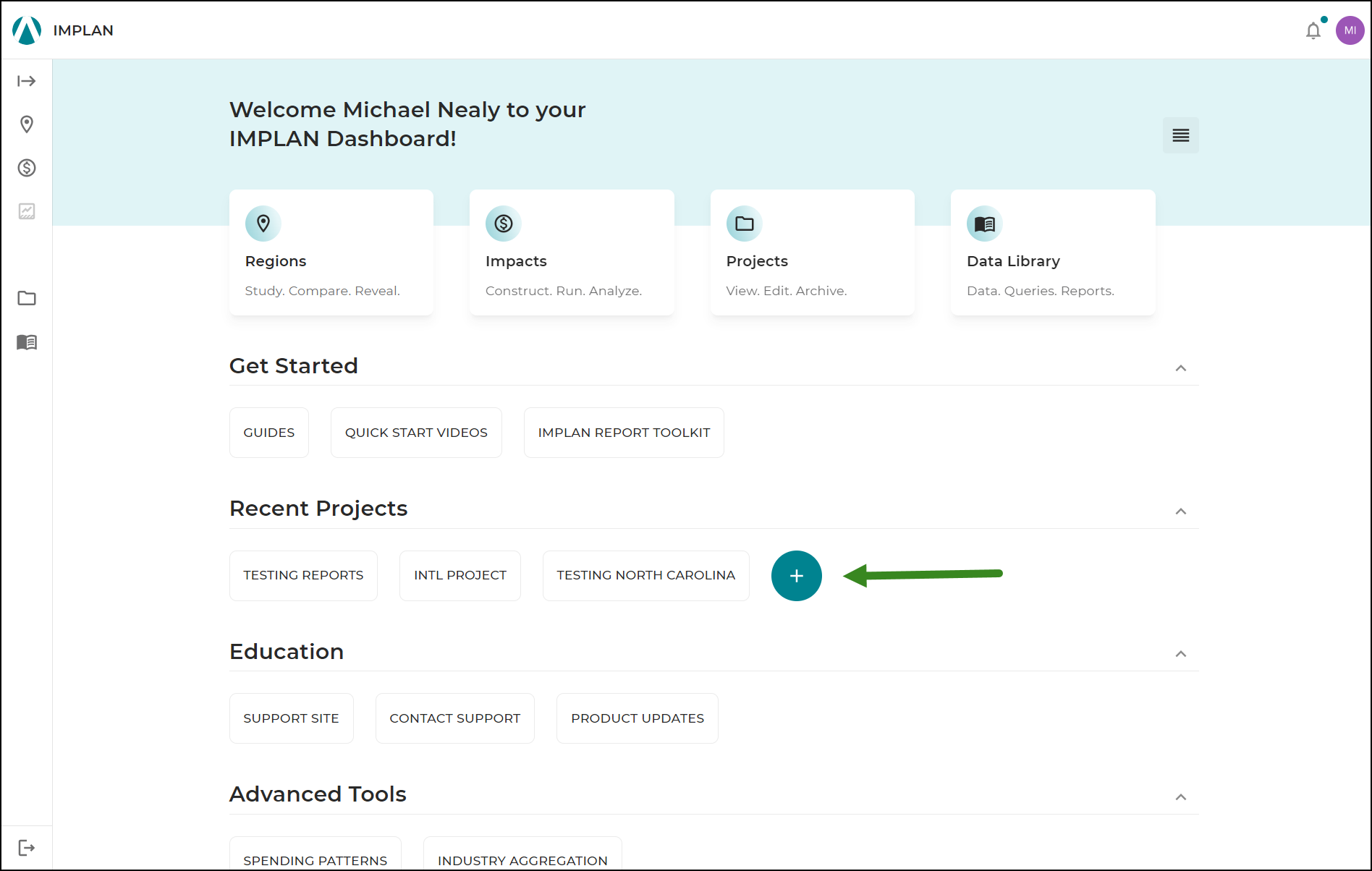
Task: Open Projects from the sidebar folder icon
Action: [27, 298]
